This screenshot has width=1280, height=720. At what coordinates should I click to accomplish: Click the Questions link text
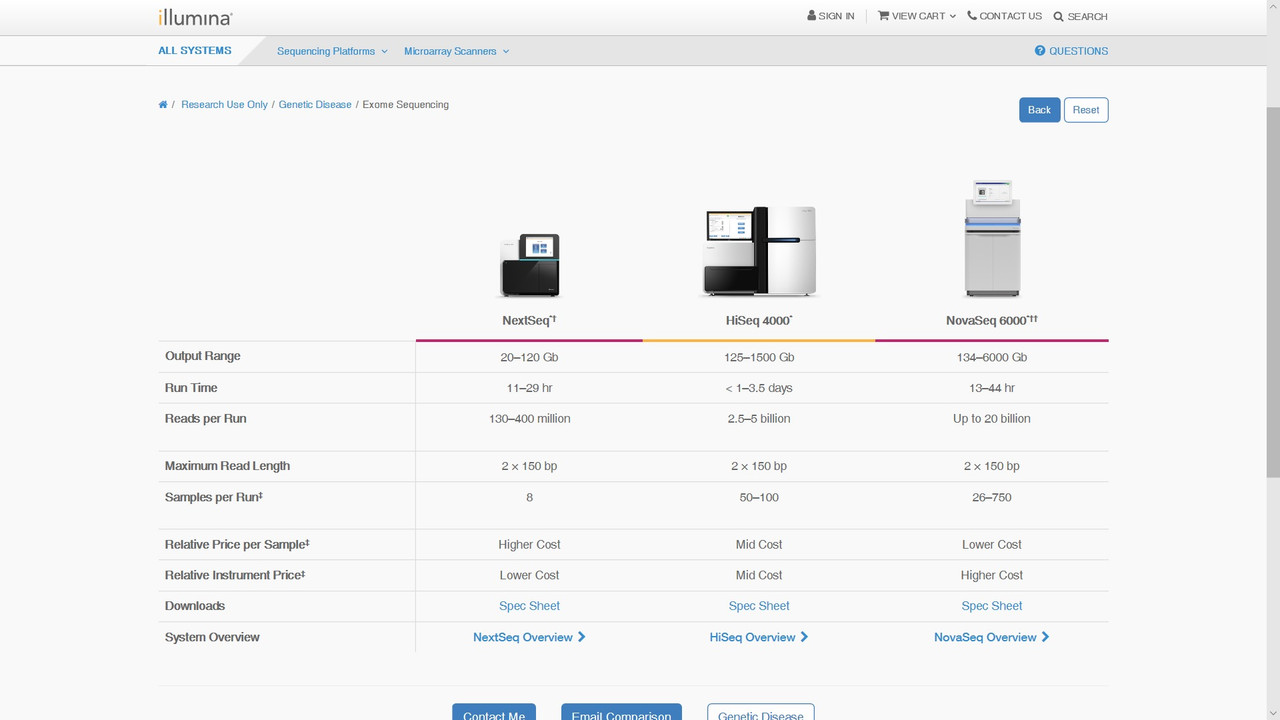(x=1078, y=51)
